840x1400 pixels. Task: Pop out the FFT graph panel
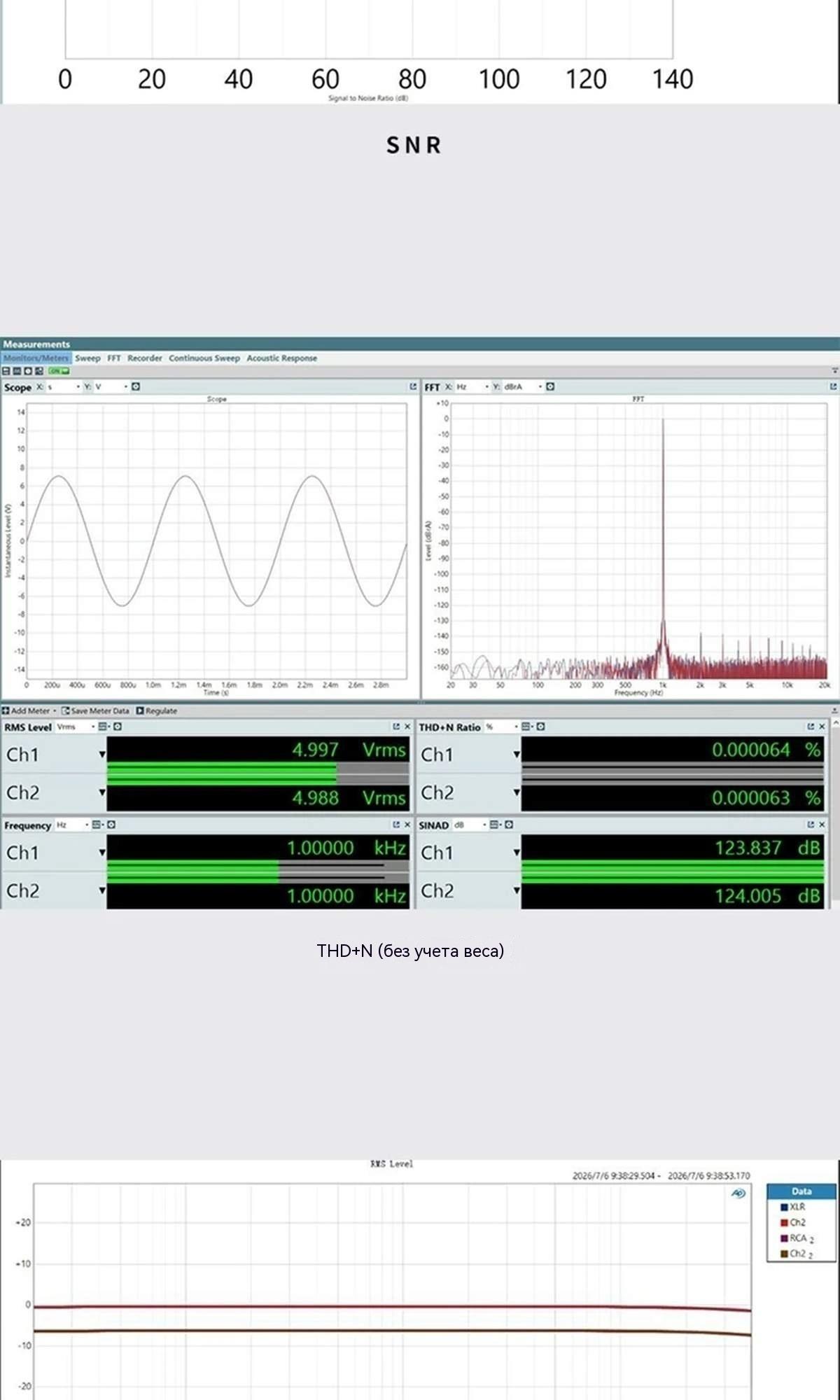click(x=833, y=386)
